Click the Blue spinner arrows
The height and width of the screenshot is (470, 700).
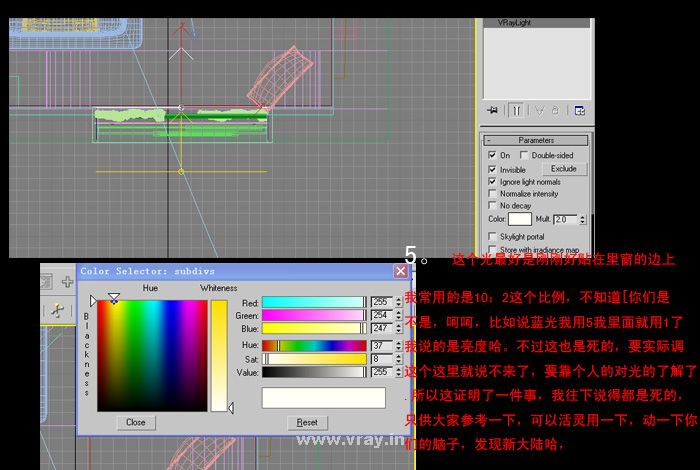399,329
